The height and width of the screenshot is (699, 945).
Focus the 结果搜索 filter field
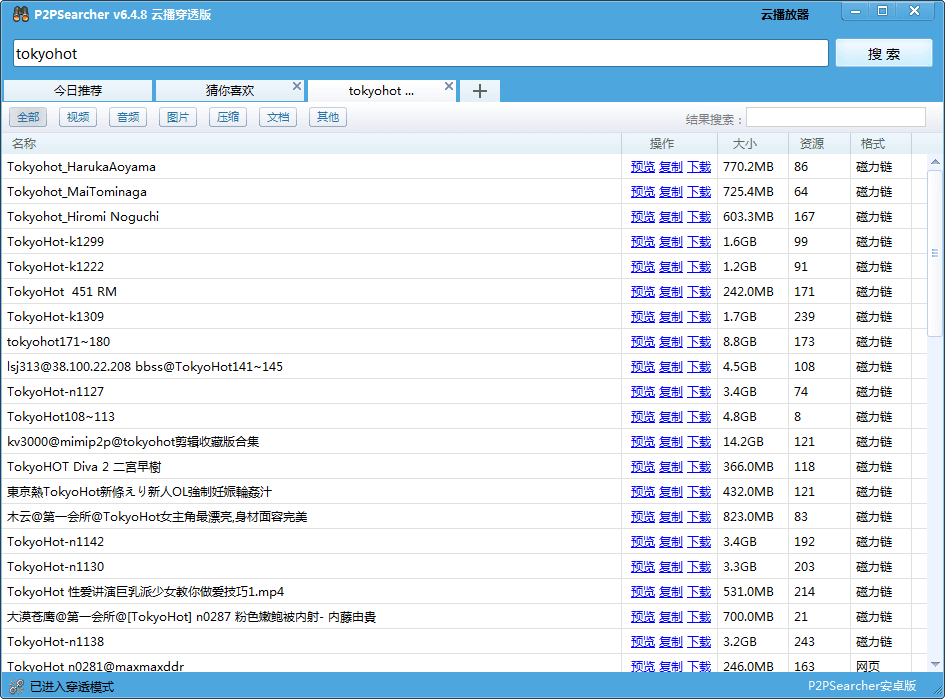coord(835,118)
